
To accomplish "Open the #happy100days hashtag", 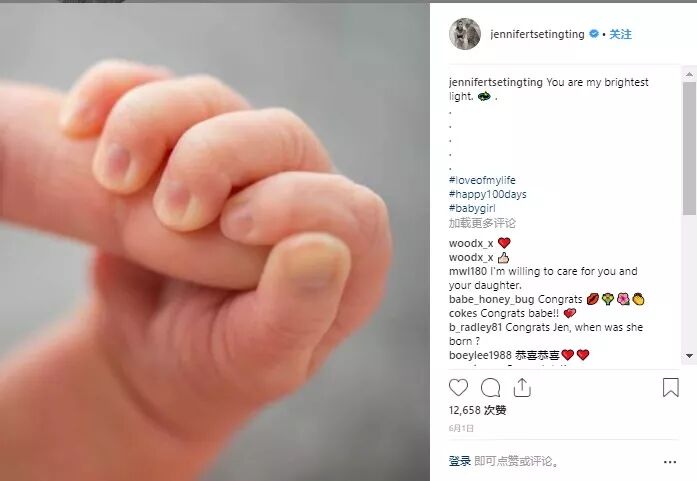I will [x=487, y=194].
